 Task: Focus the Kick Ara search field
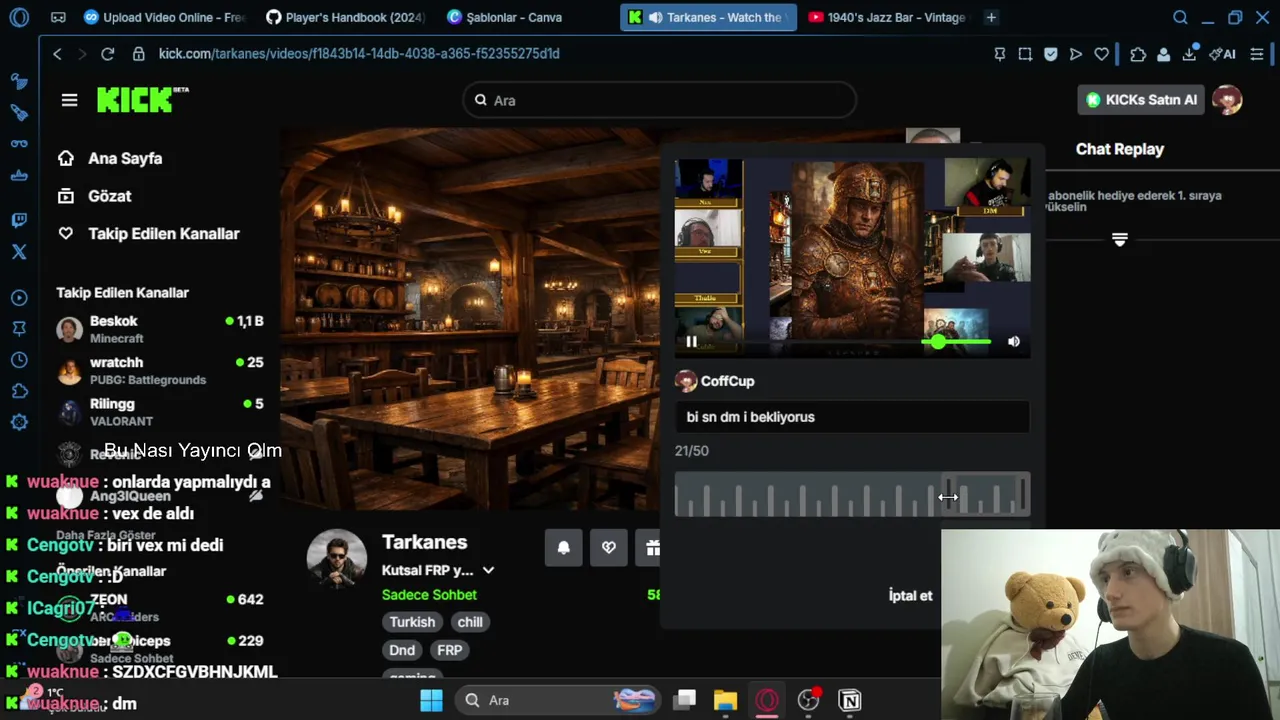(x=659, y=100)
